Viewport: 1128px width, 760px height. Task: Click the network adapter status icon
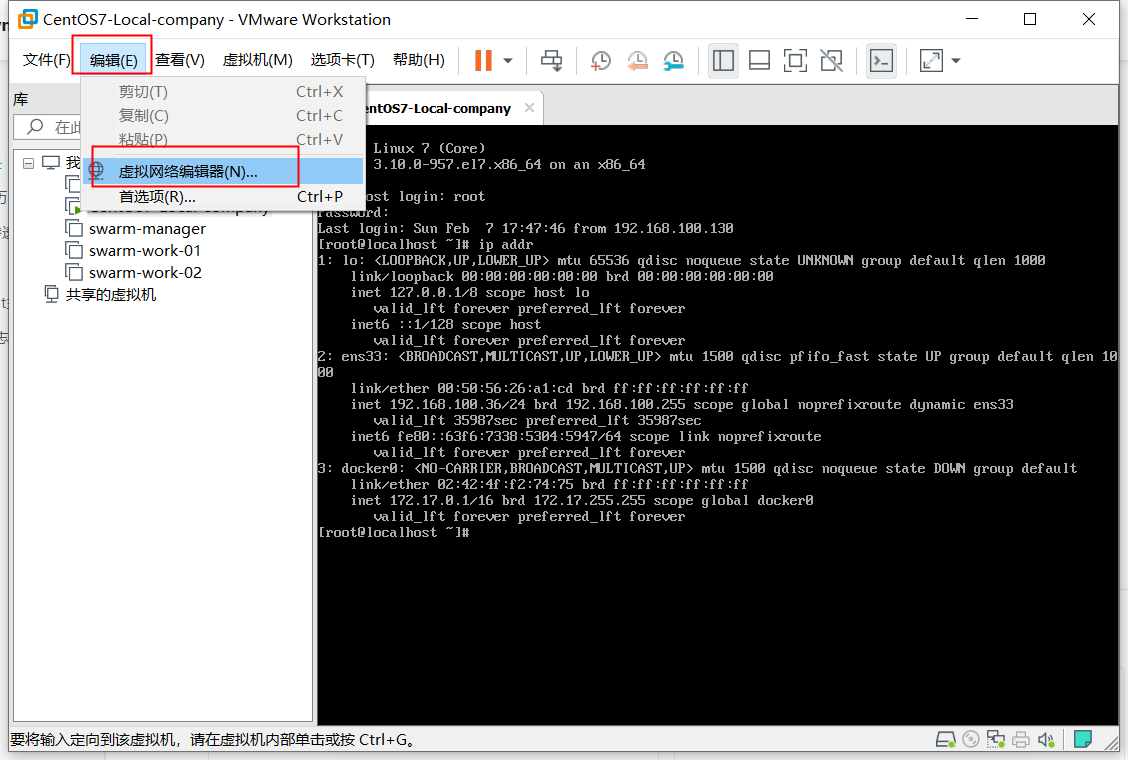pos(995,740)
